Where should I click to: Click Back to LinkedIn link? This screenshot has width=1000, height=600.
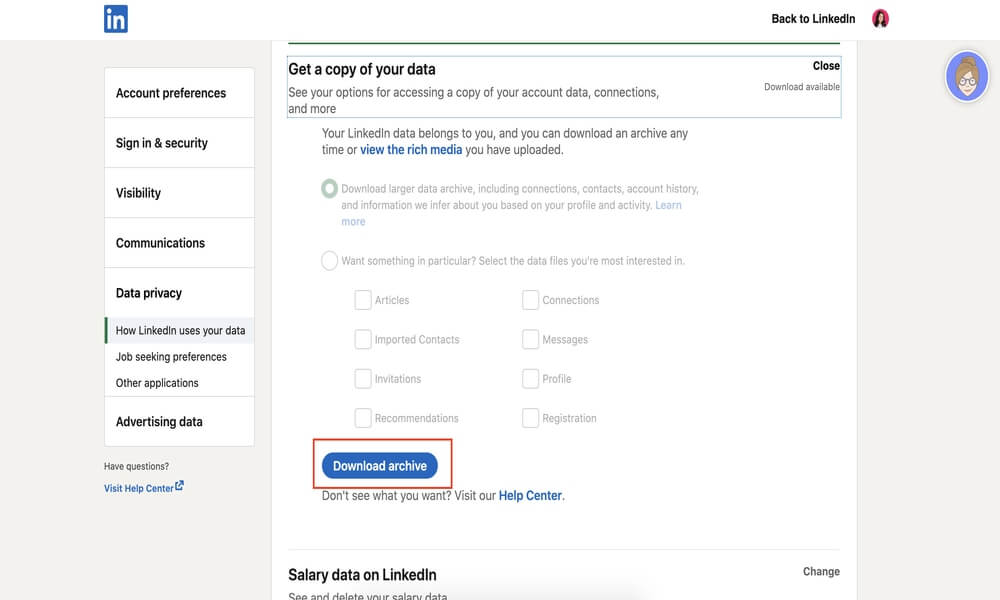pyautogui.click(x=813, y=18)
